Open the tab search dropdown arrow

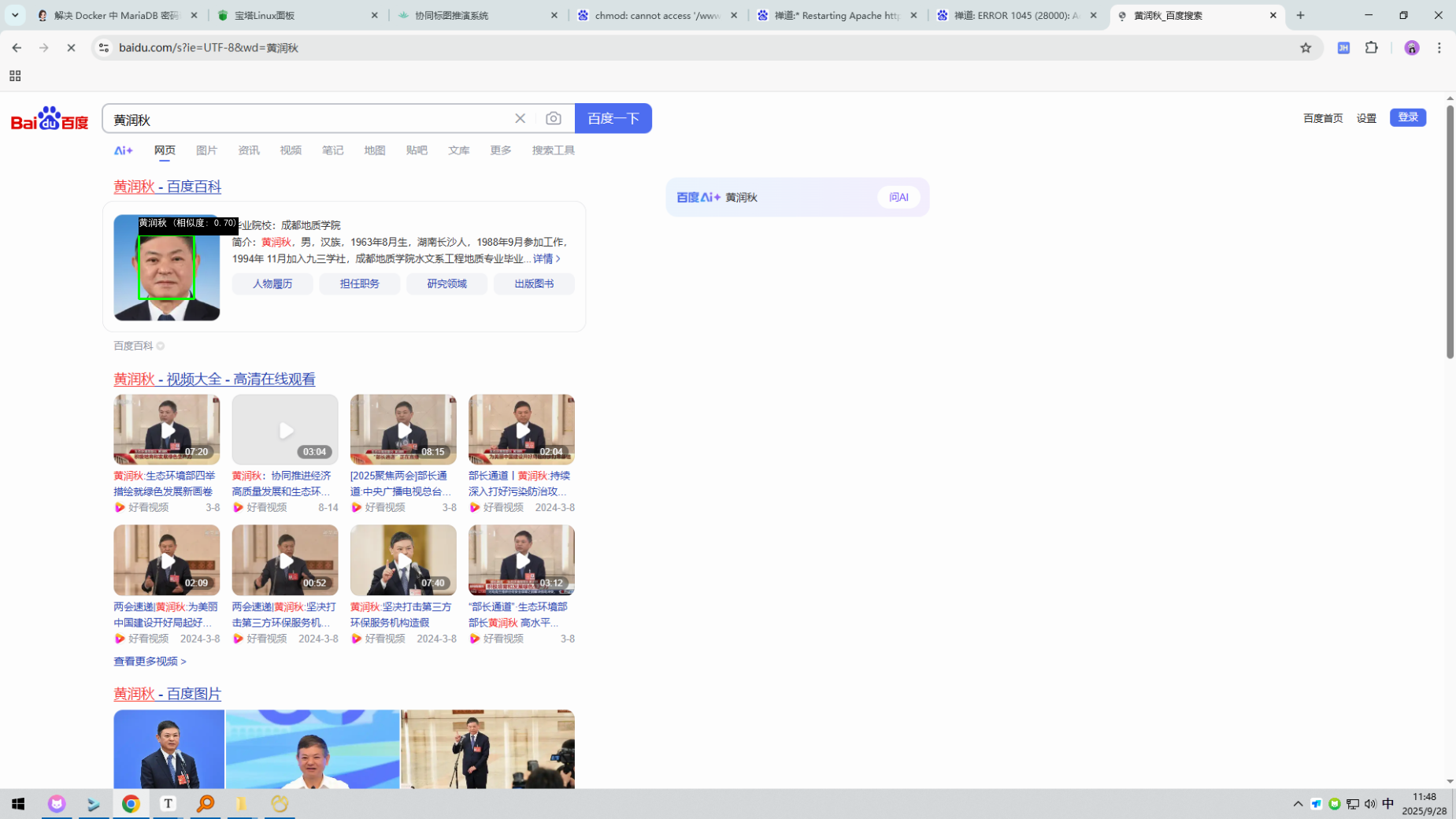tap(15, 15)
